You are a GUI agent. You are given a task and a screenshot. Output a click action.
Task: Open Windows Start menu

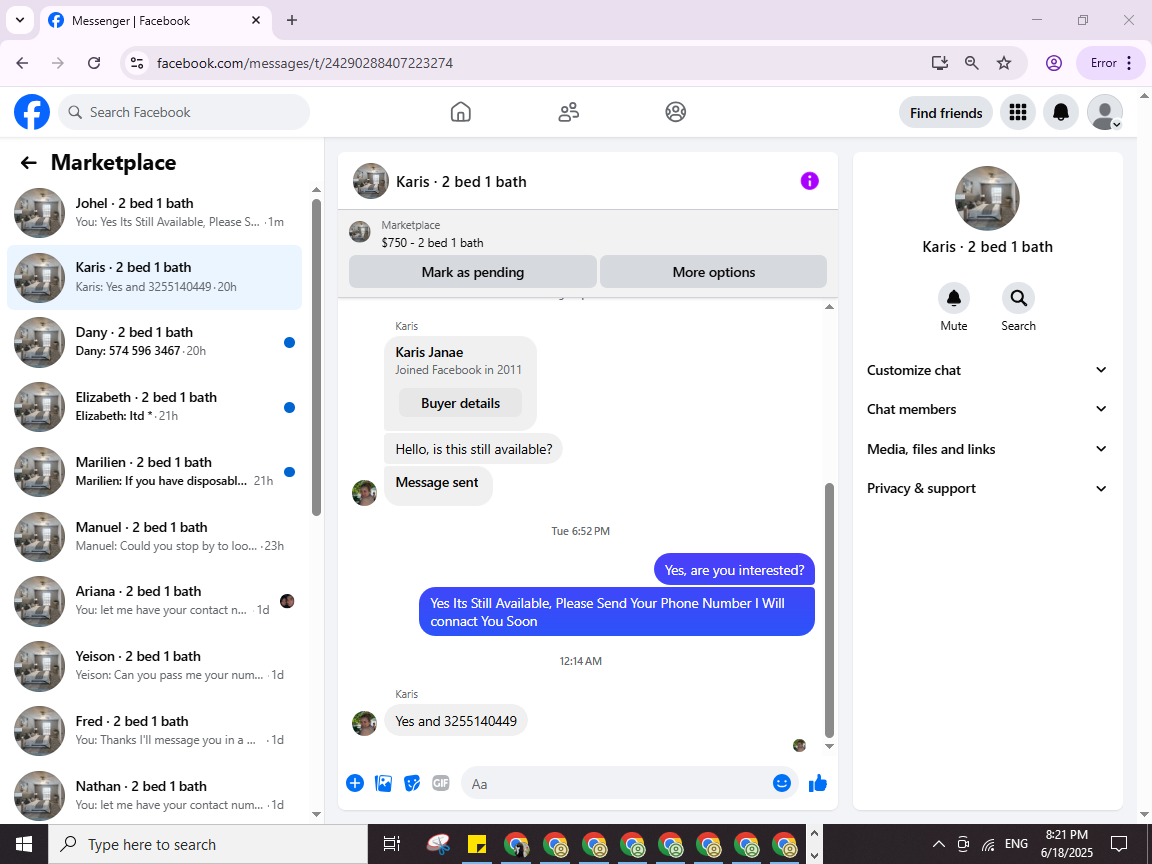(x=24, y=844)
